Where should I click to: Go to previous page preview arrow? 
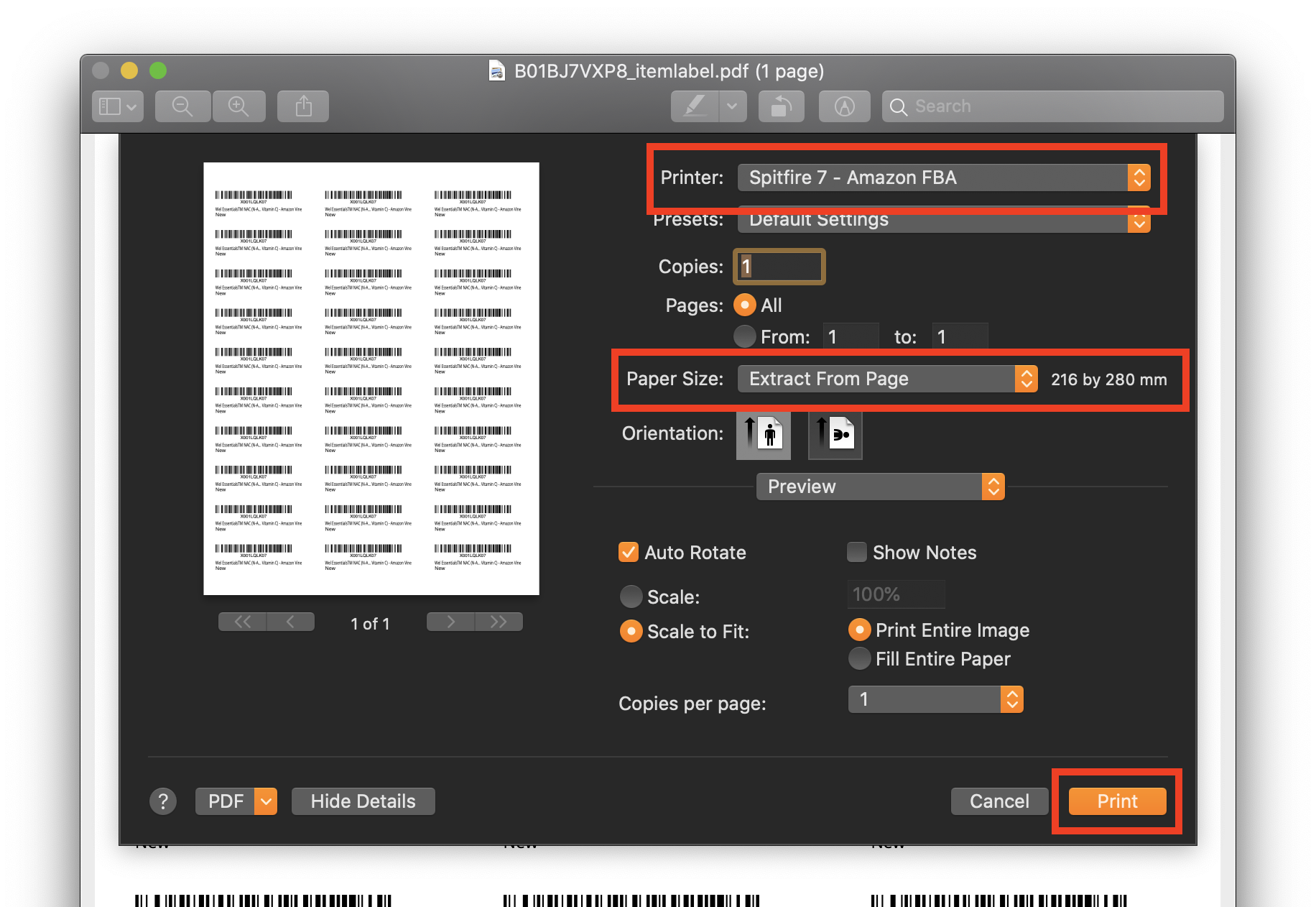point(290,622)
